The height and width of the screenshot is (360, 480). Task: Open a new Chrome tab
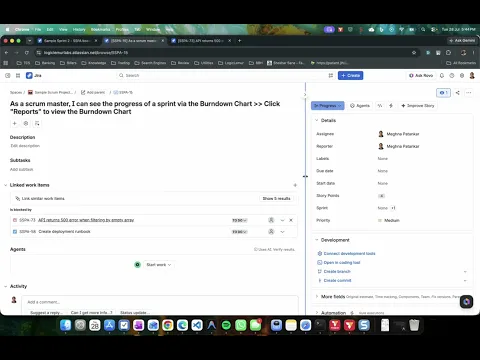click(239, 41)
